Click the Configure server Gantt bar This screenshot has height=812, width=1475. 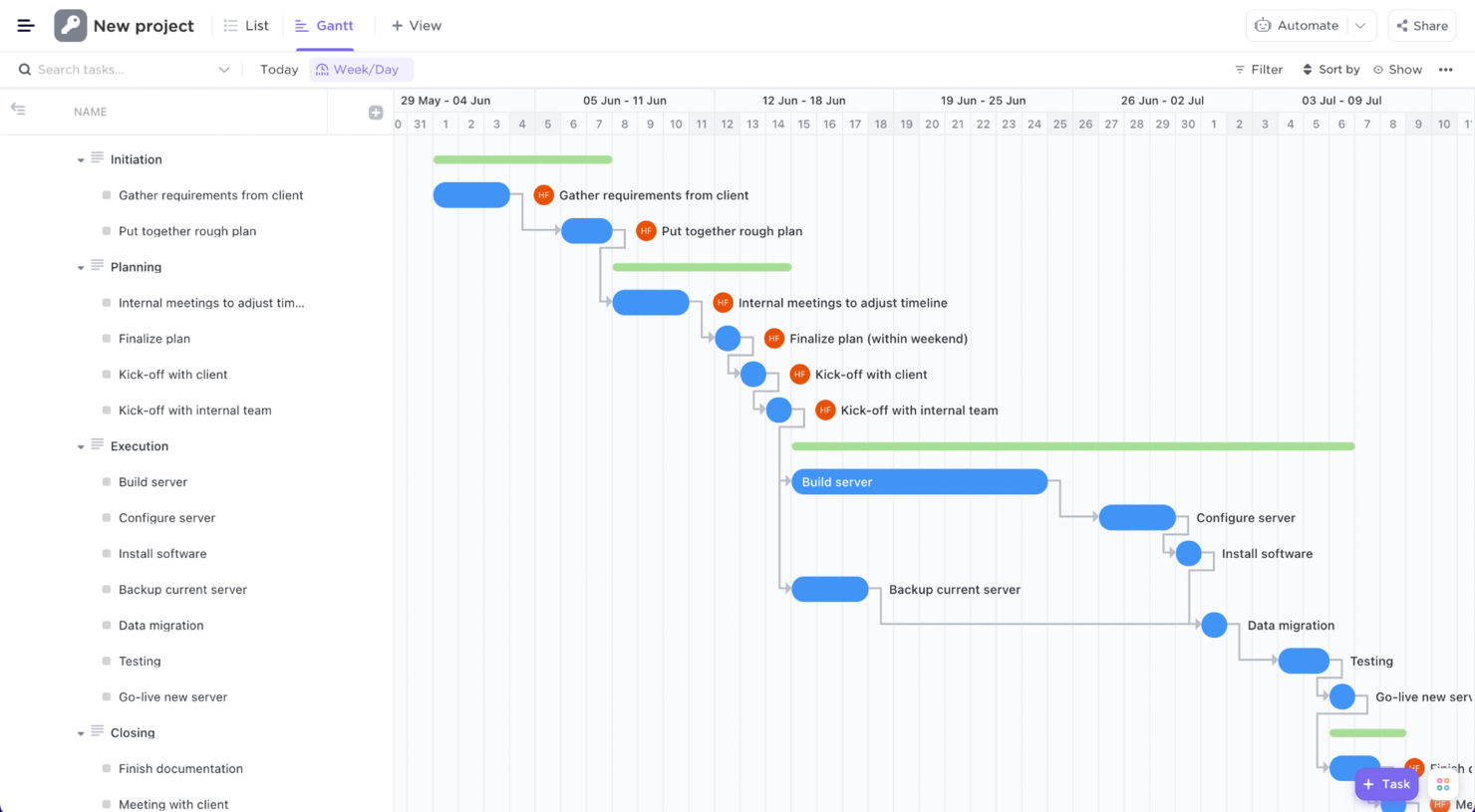1137,518
